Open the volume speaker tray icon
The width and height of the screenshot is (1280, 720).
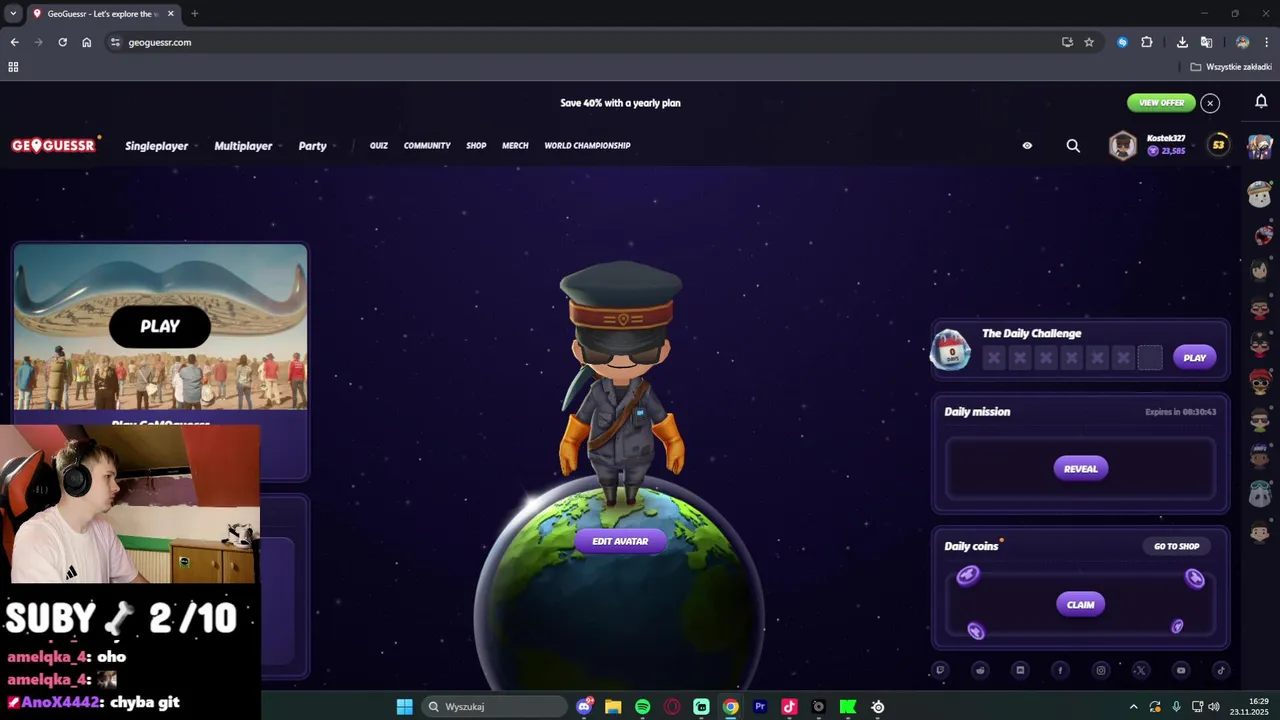click(x=1213, y=707)
